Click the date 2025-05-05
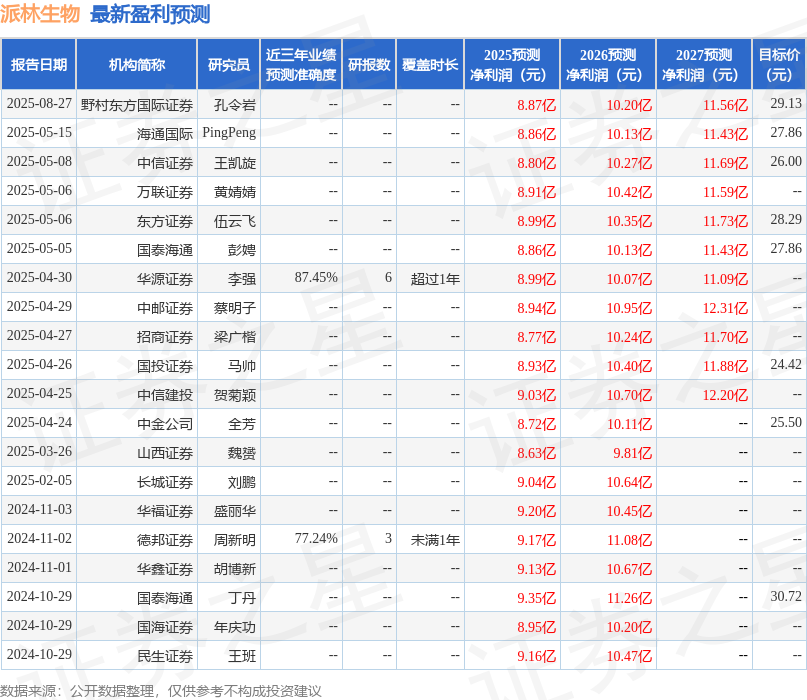Image resolution: width=807 pixels, height=700 pixels. pos(39,249)
